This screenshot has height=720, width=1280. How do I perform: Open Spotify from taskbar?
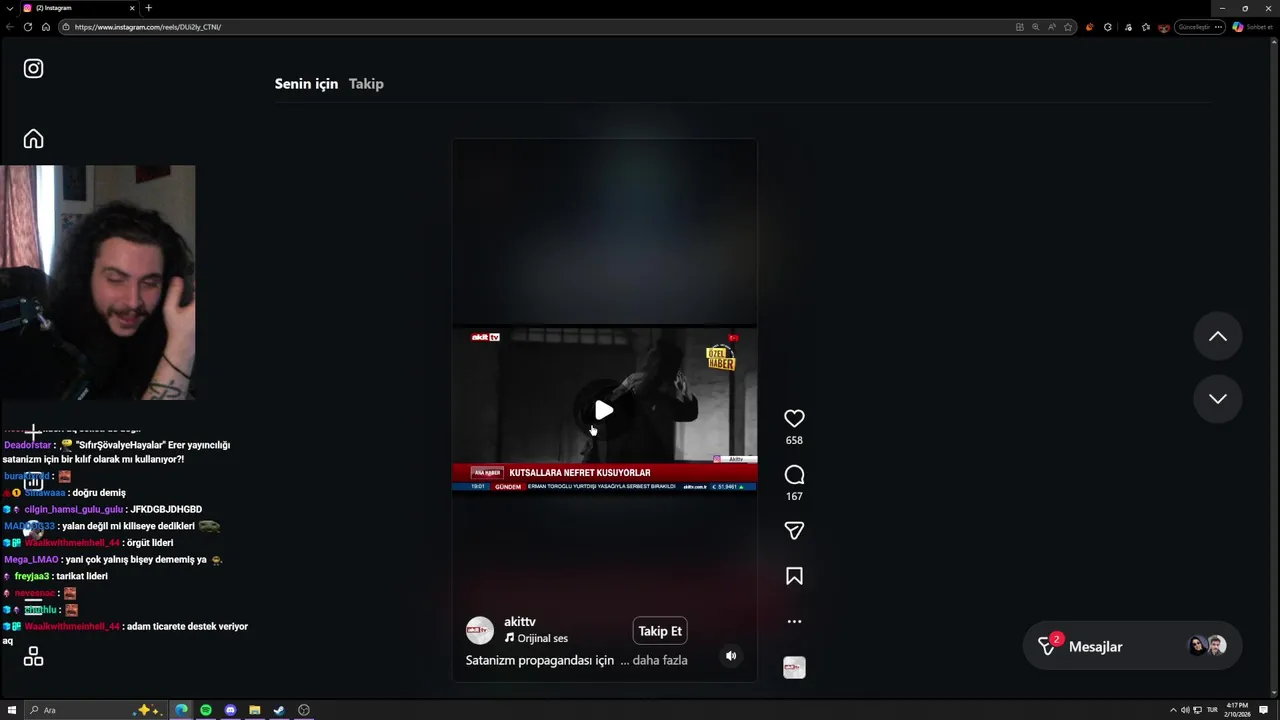(x=206, y=710)
